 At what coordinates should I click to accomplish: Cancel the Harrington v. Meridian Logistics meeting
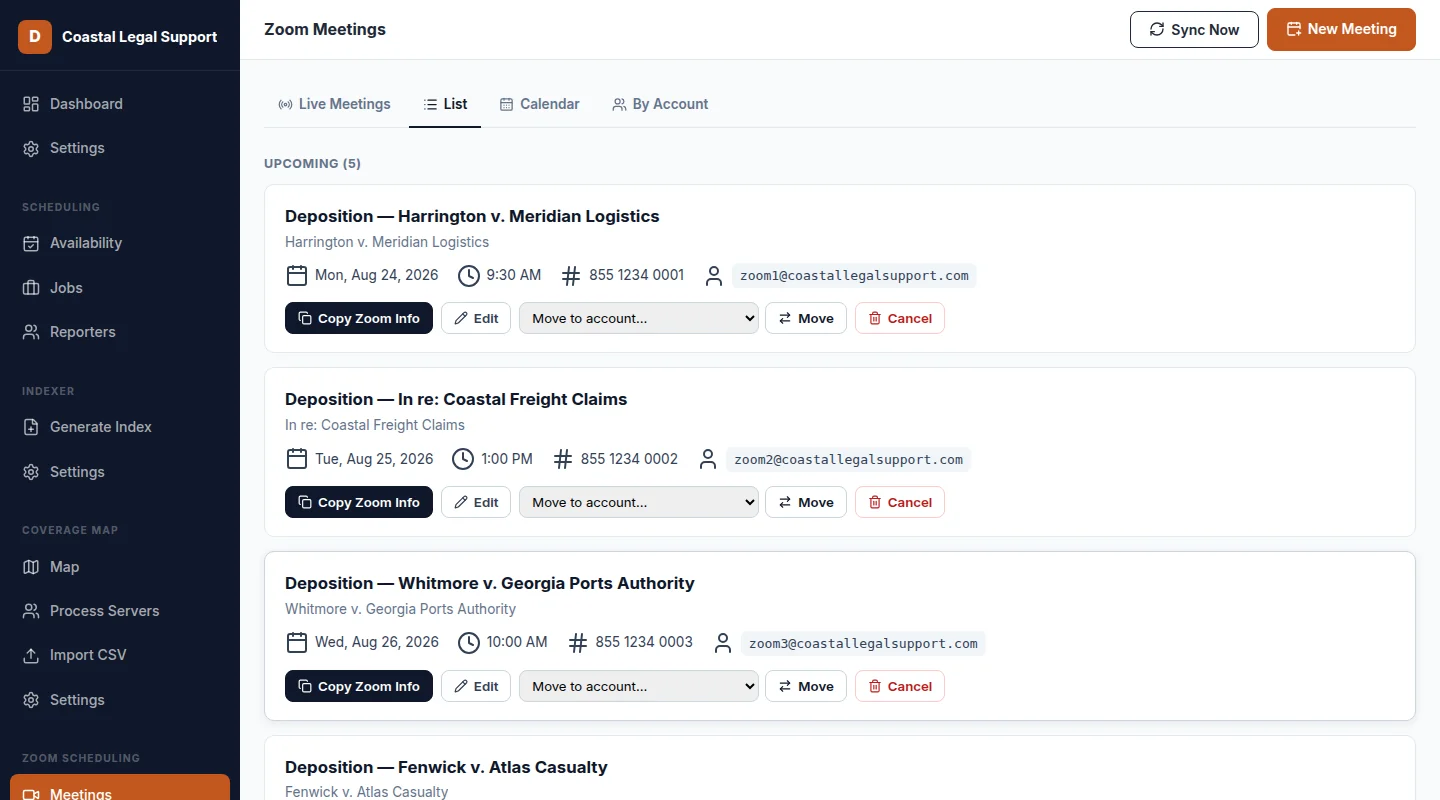[x=900, y=318]
